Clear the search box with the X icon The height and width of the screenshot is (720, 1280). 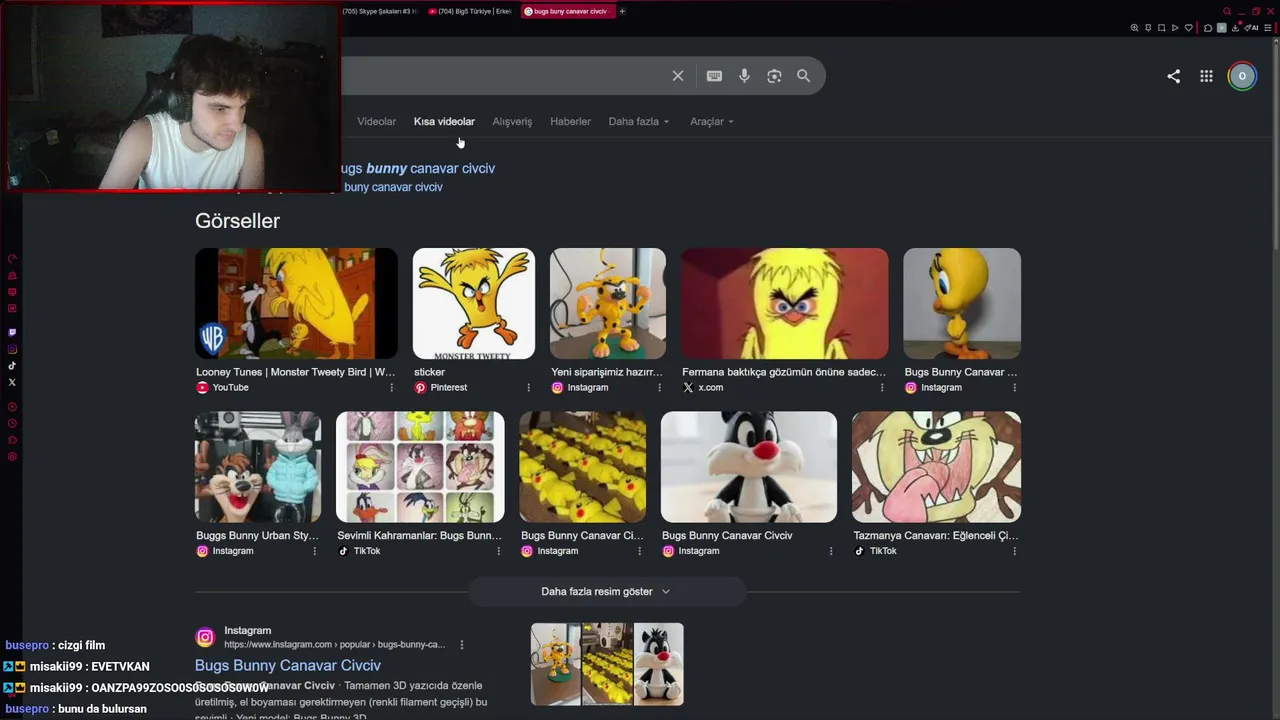tap(678, 76)
